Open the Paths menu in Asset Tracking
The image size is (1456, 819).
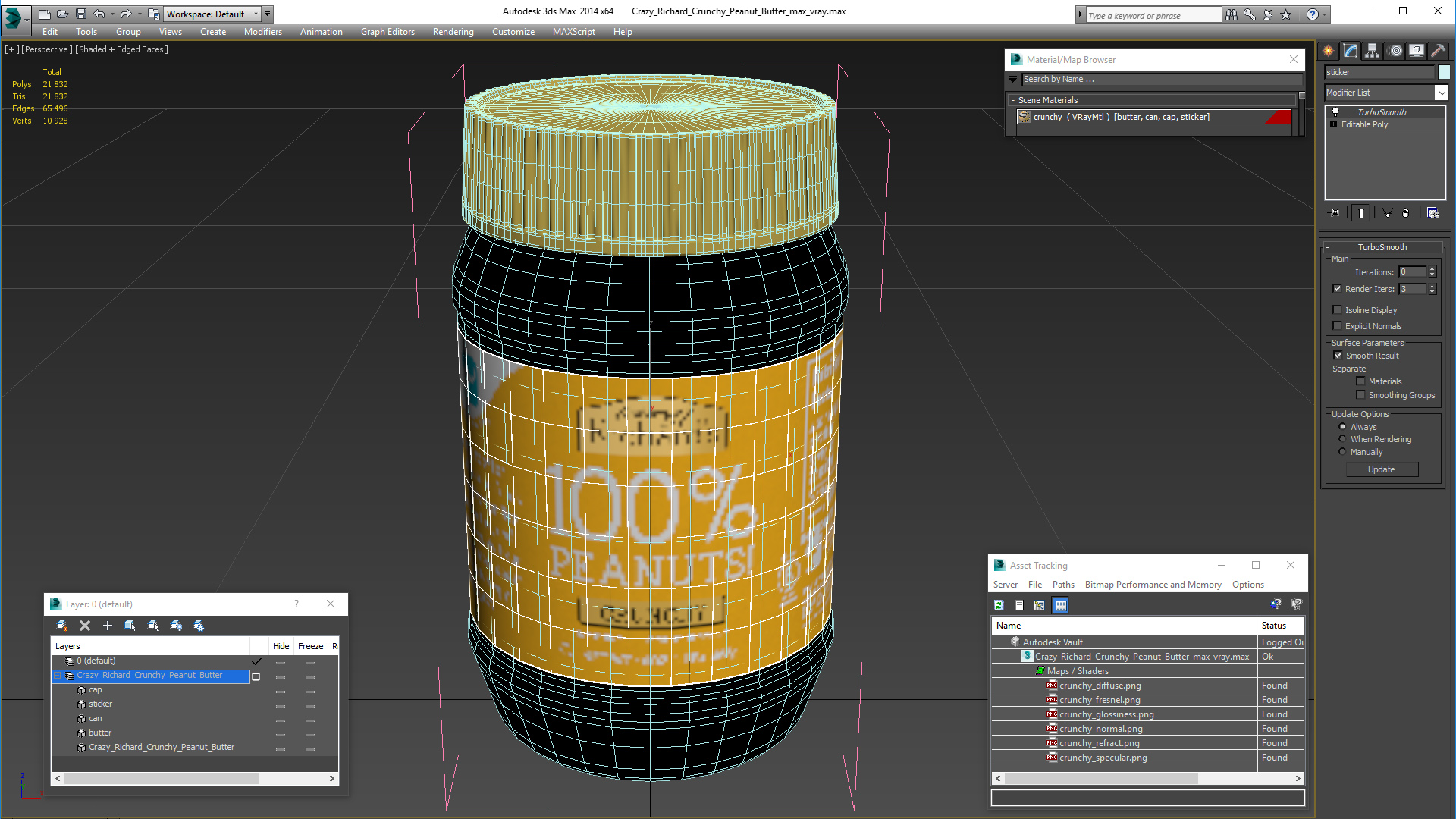(x=1063, y=585)
